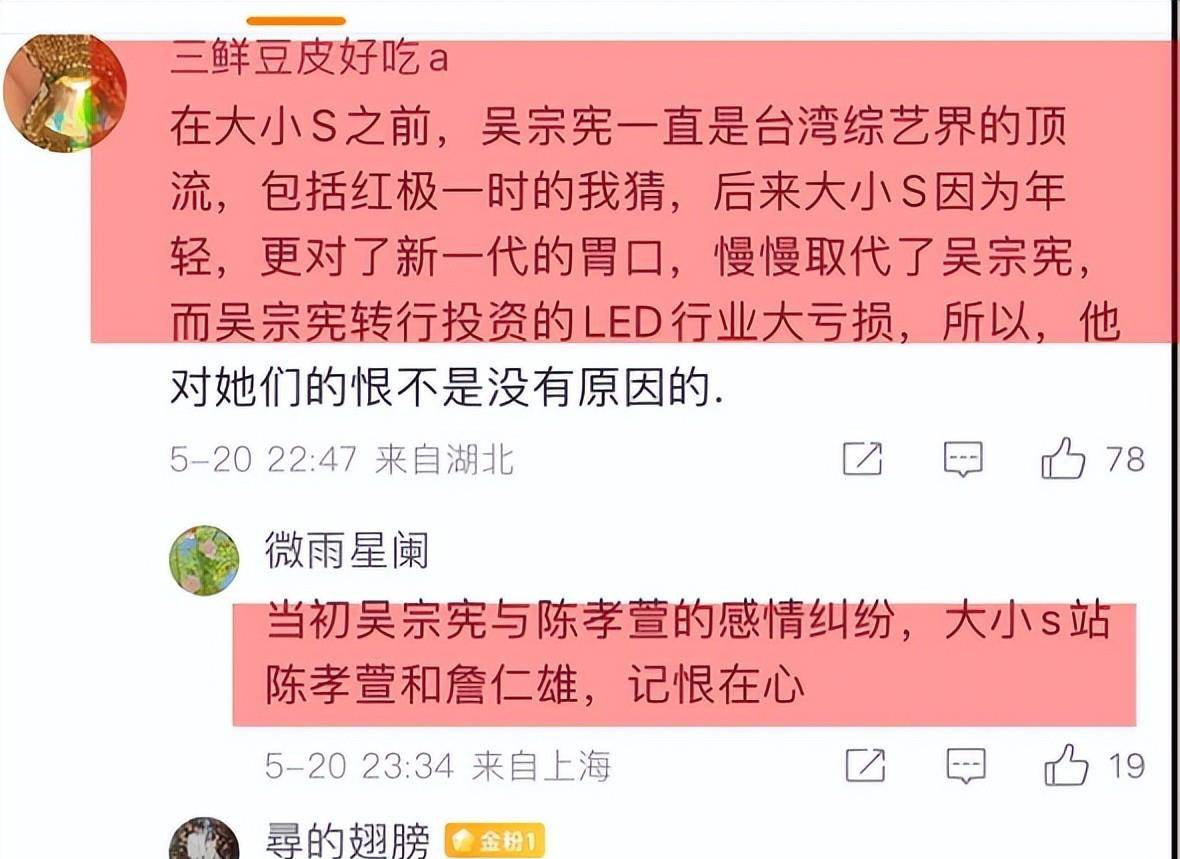Open username 三鲜豆皮好吃a profile
This screenshot has height=859, width=1180.
point(309,58)
